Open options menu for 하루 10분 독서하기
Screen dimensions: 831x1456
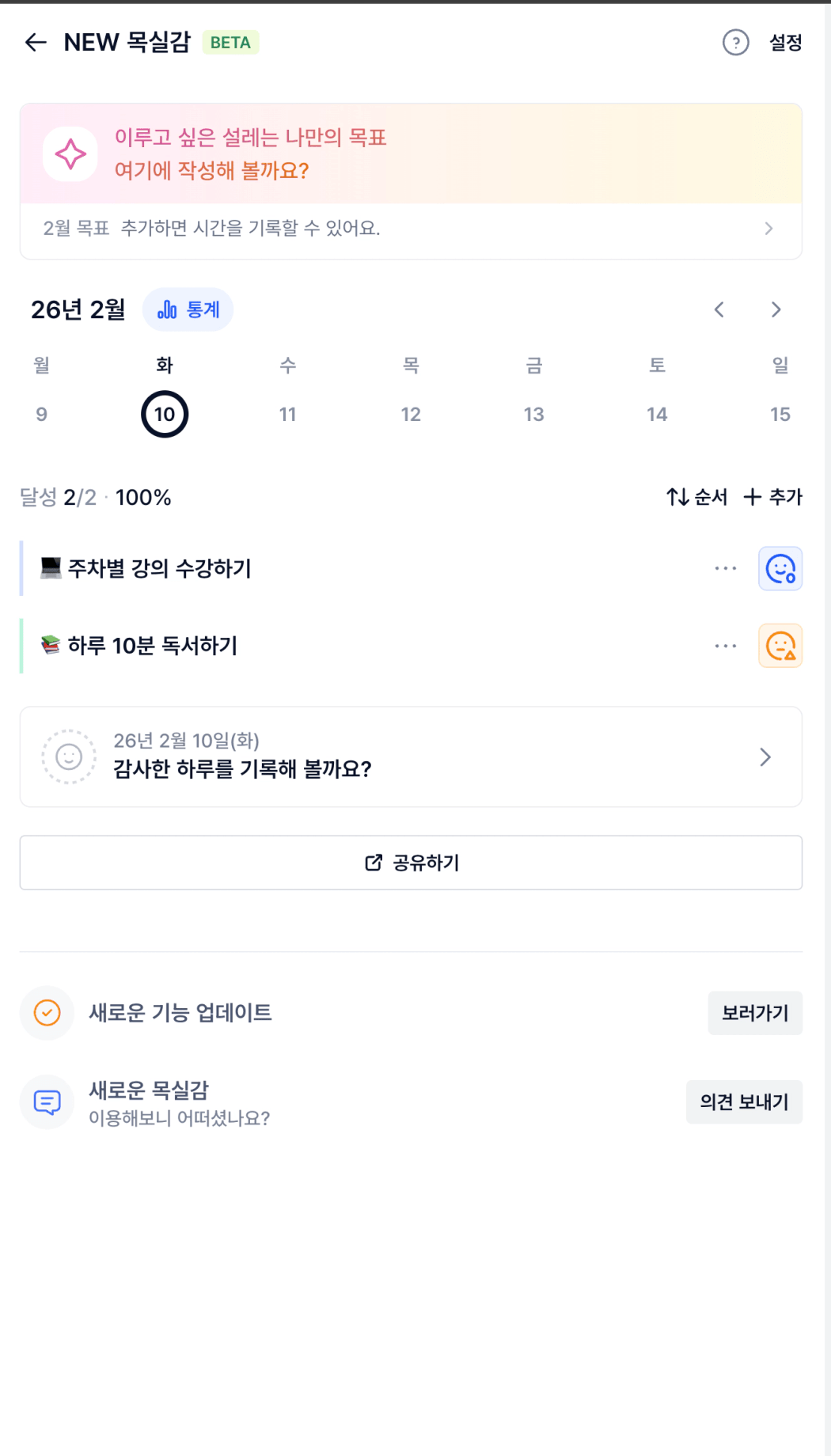(725, 646)
